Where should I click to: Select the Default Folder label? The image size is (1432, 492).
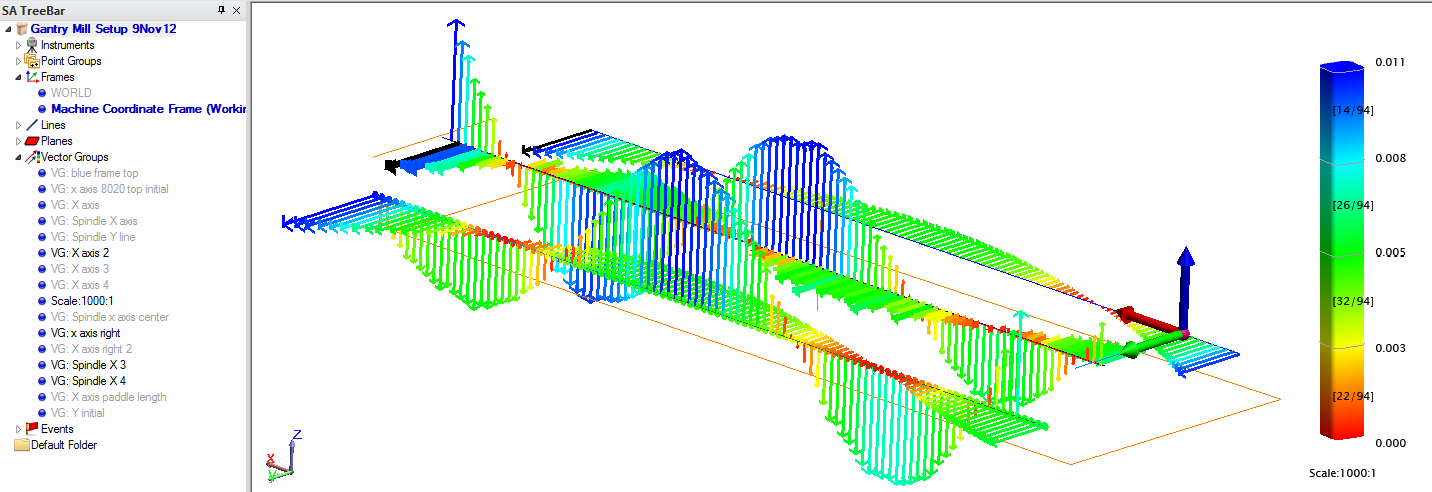point(64,445)
